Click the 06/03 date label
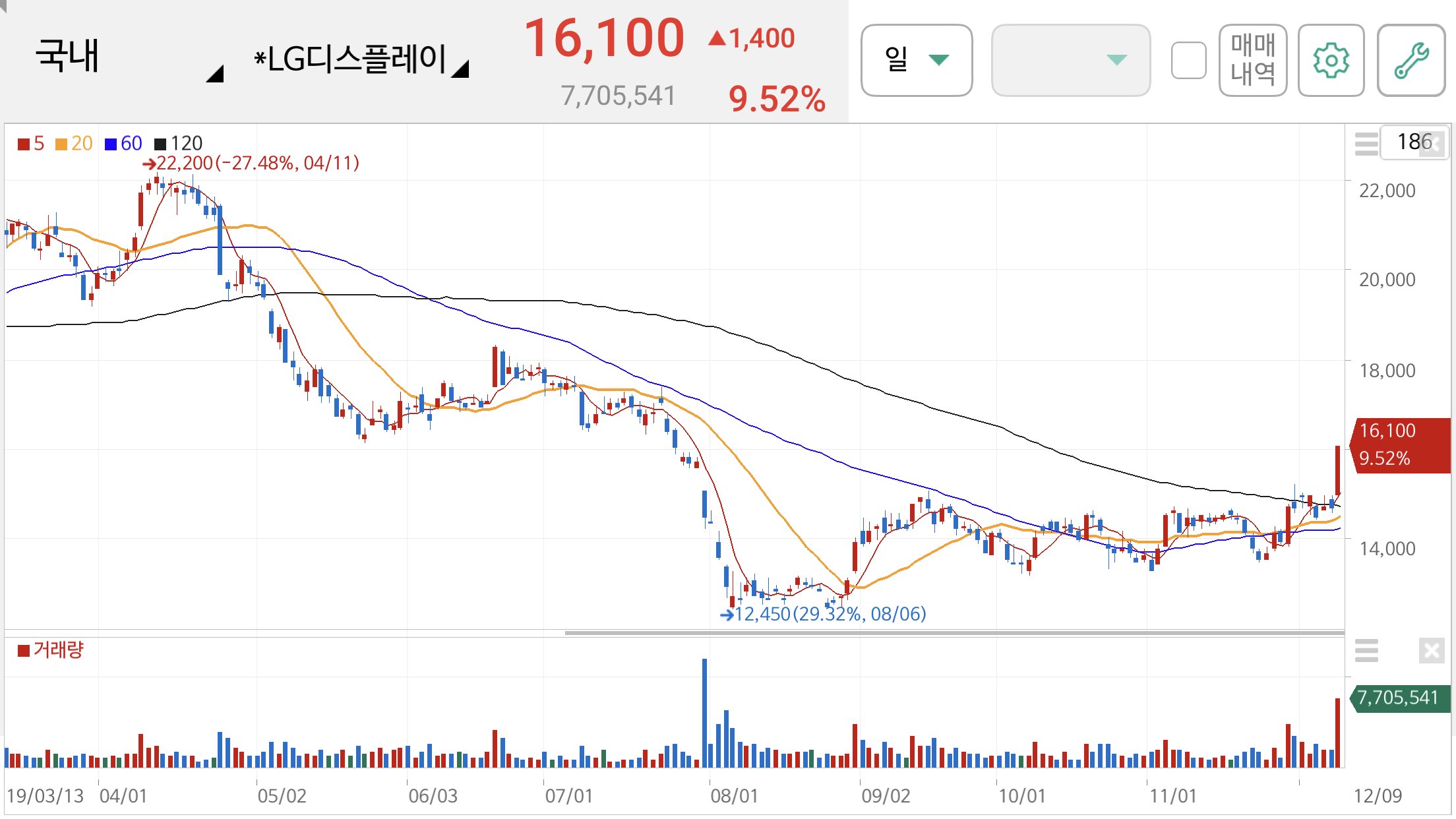The width and height of the screenshot is (1456, 819). coord(433,796)
